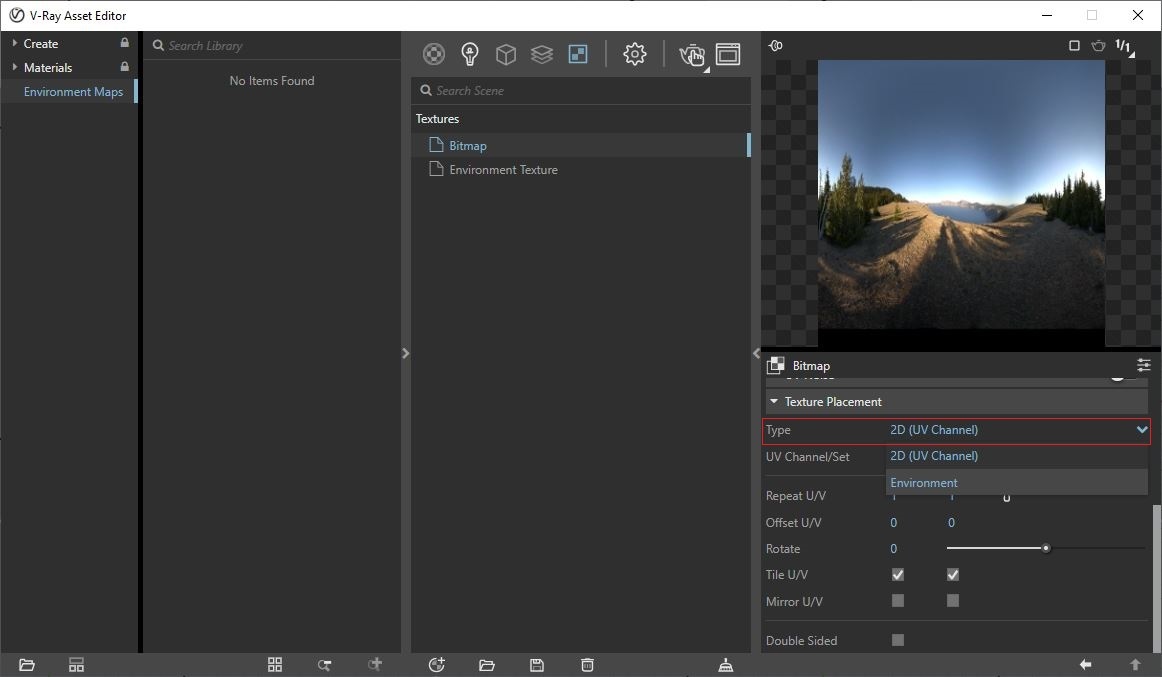1162x677 pixels.
Task: Open the 1/1 preview quality selector
Action: tap(1124, 47)
